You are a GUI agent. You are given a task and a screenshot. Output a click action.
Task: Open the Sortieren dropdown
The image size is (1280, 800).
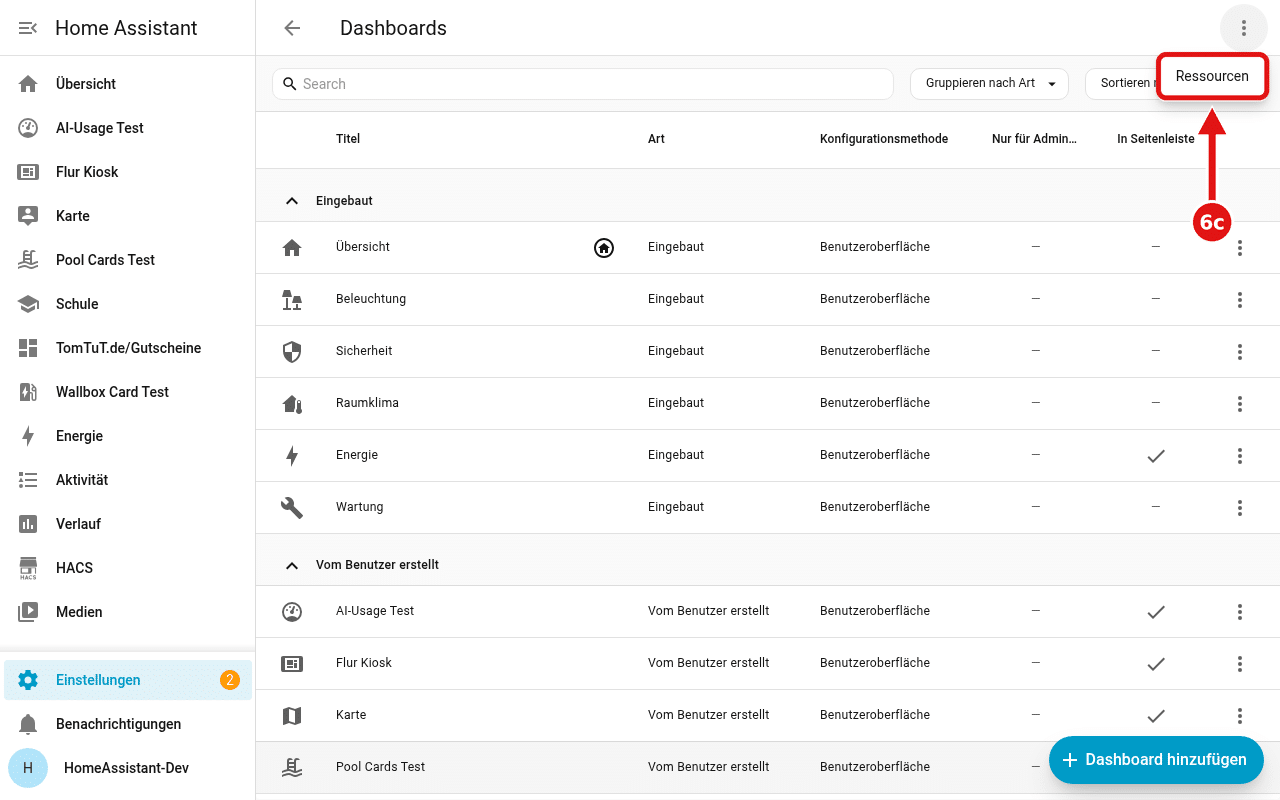pos(1122,84)
